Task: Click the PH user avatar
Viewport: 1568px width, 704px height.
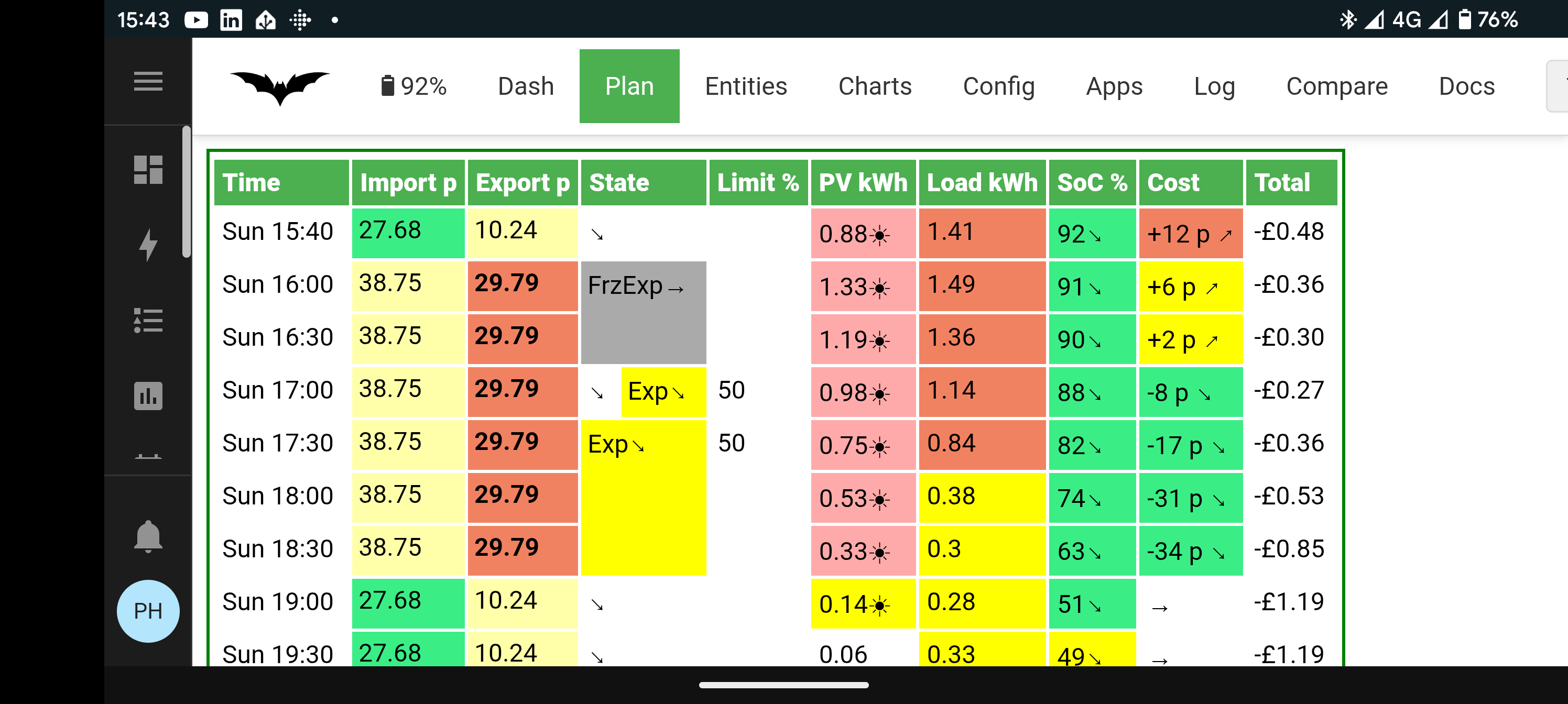Action: [x=148, y=610]
